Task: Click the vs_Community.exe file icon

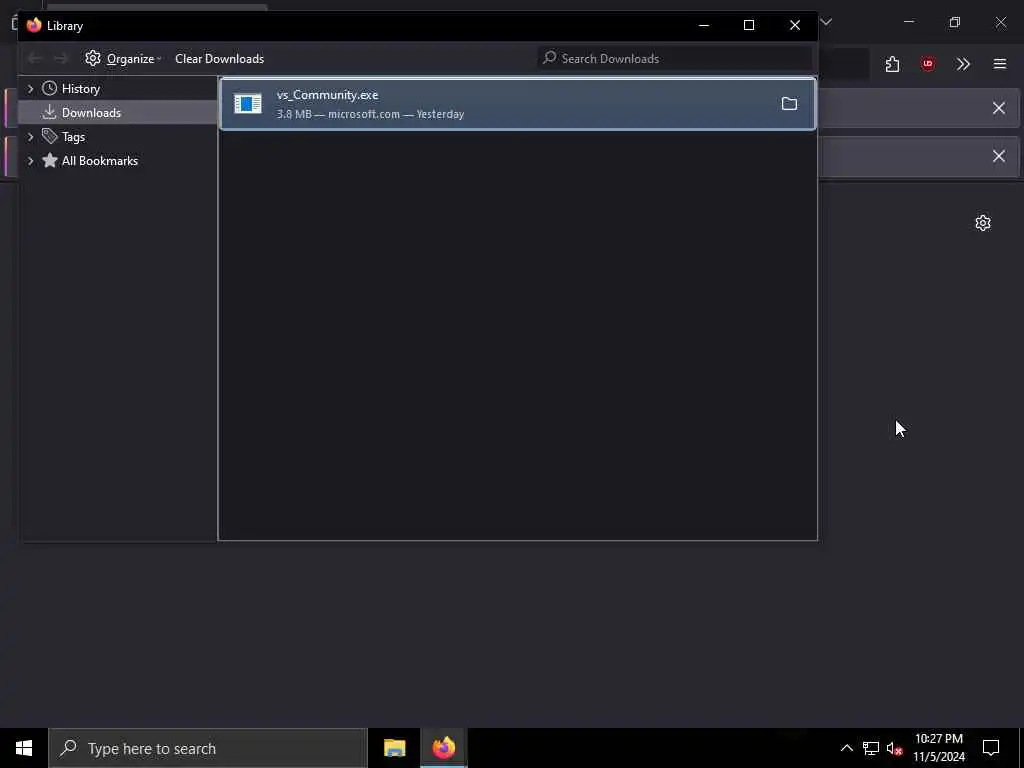Action: (x=248, y=103)
